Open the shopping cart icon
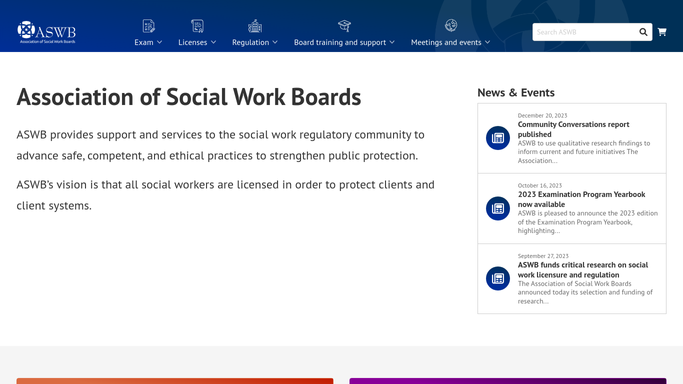 (x=662, y=32)
